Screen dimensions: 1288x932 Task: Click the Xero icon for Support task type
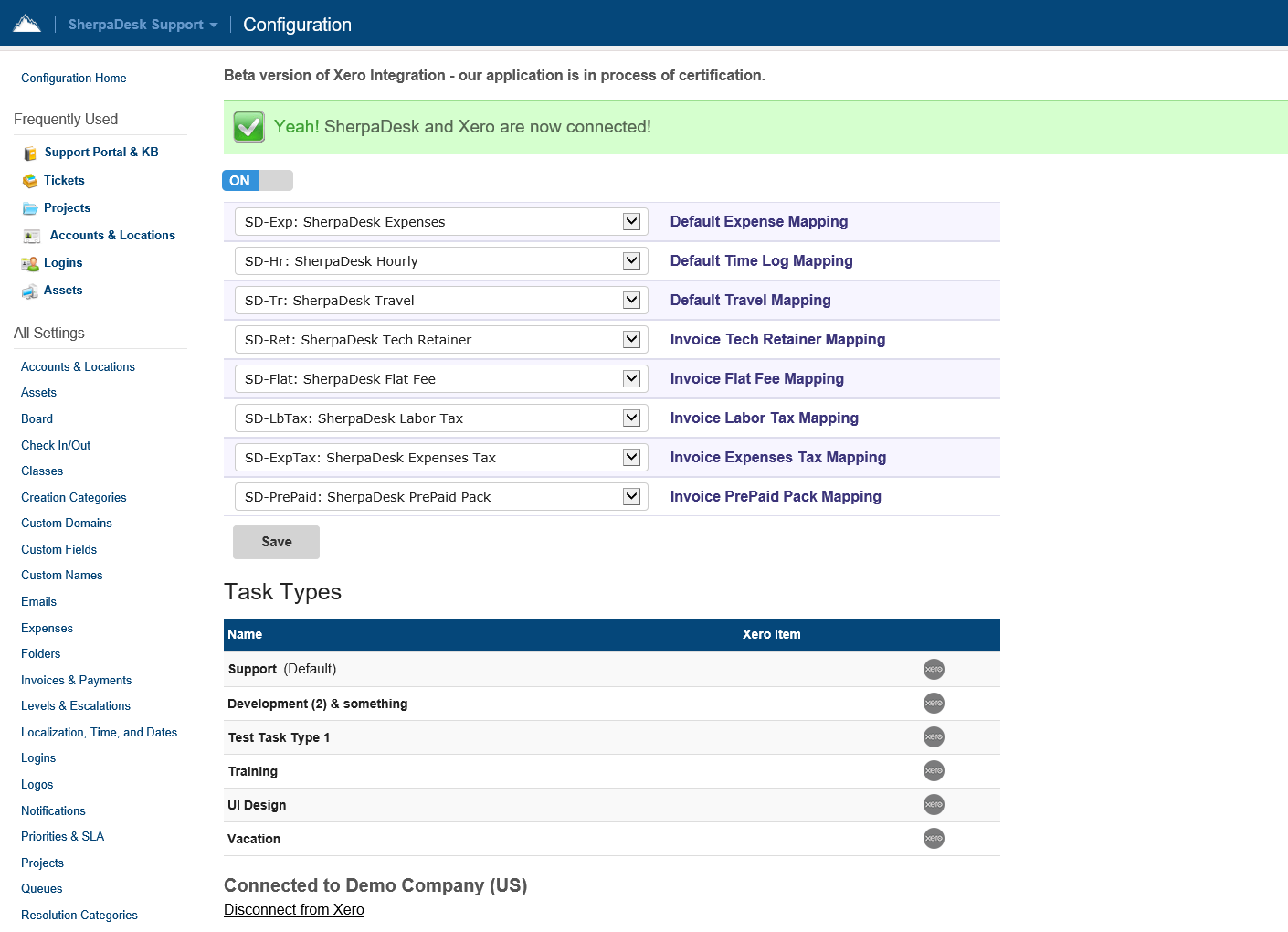(934, 669)
